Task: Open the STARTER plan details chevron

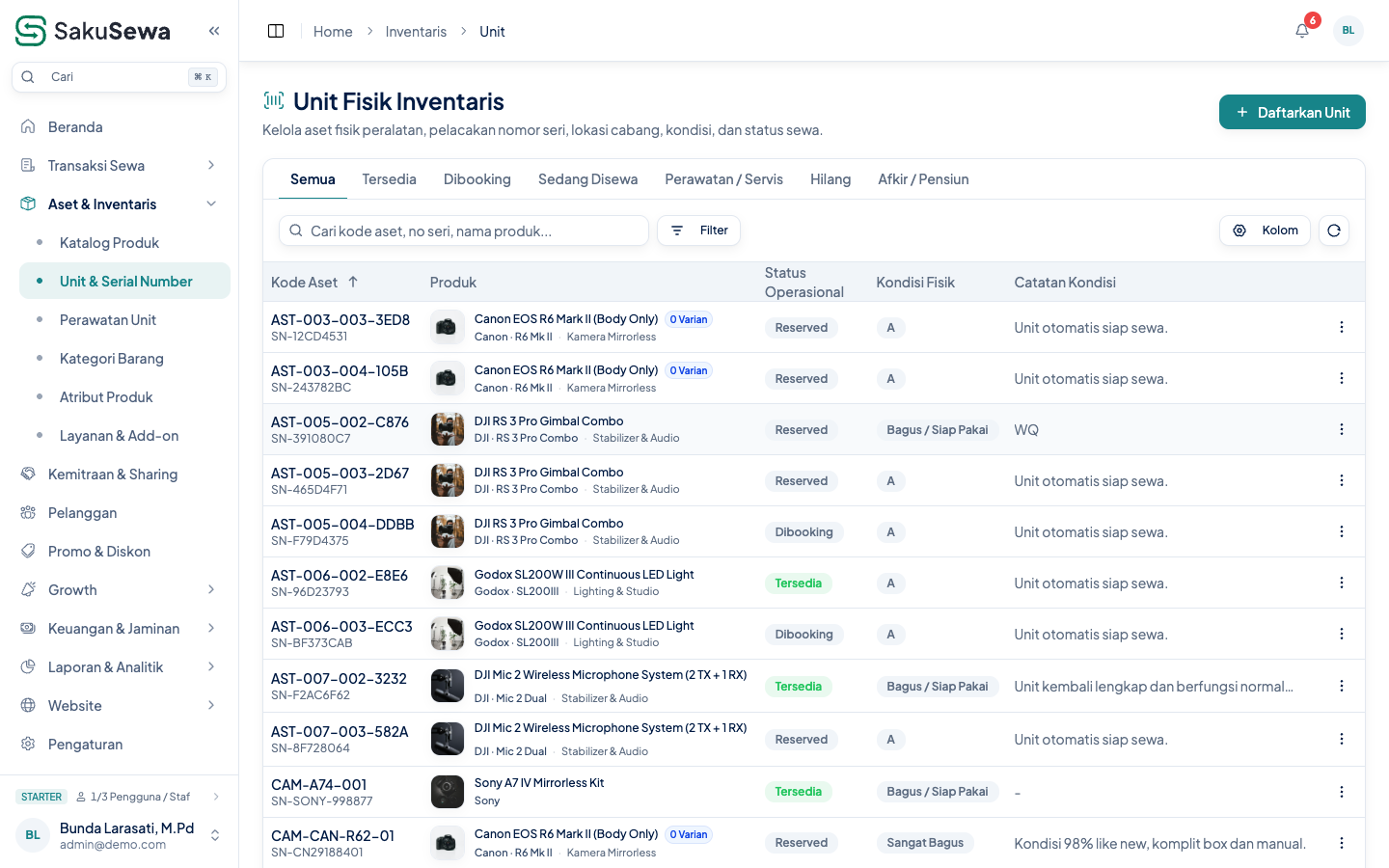Action: 216,797
